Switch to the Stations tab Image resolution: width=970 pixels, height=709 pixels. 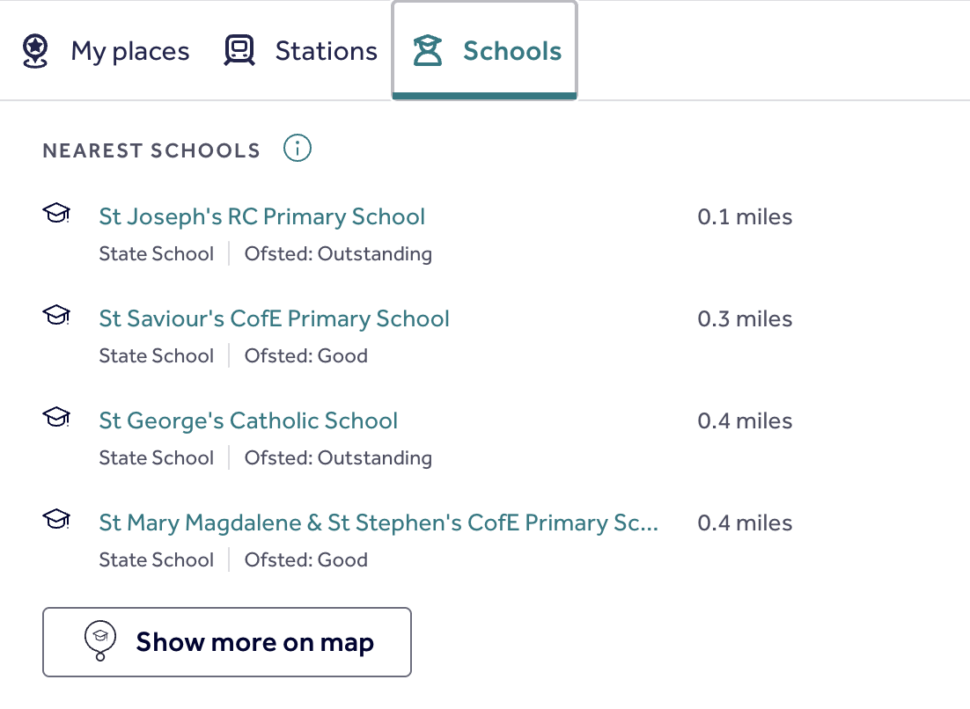pos(301,51)
